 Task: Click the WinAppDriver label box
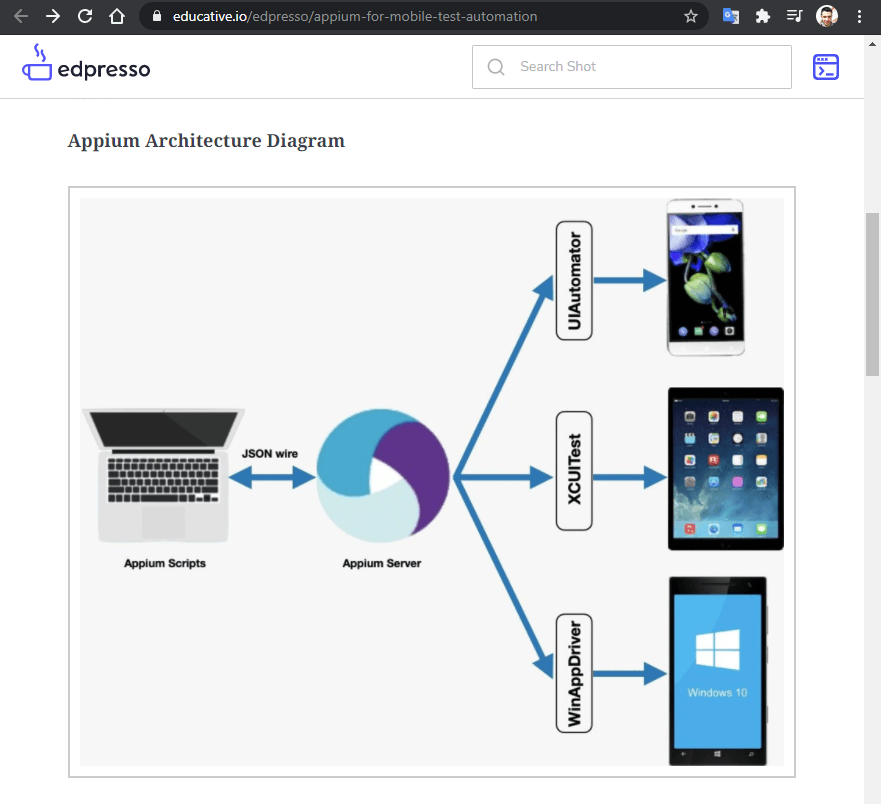[574, 673]
